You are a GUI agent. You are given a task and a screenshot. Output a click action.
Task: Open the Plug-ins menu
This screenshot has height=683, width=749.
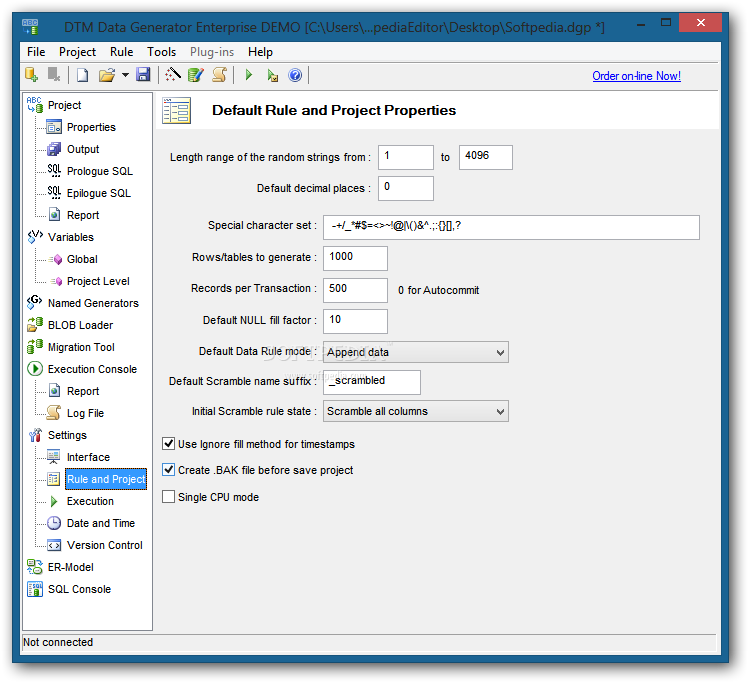[212, 52]
